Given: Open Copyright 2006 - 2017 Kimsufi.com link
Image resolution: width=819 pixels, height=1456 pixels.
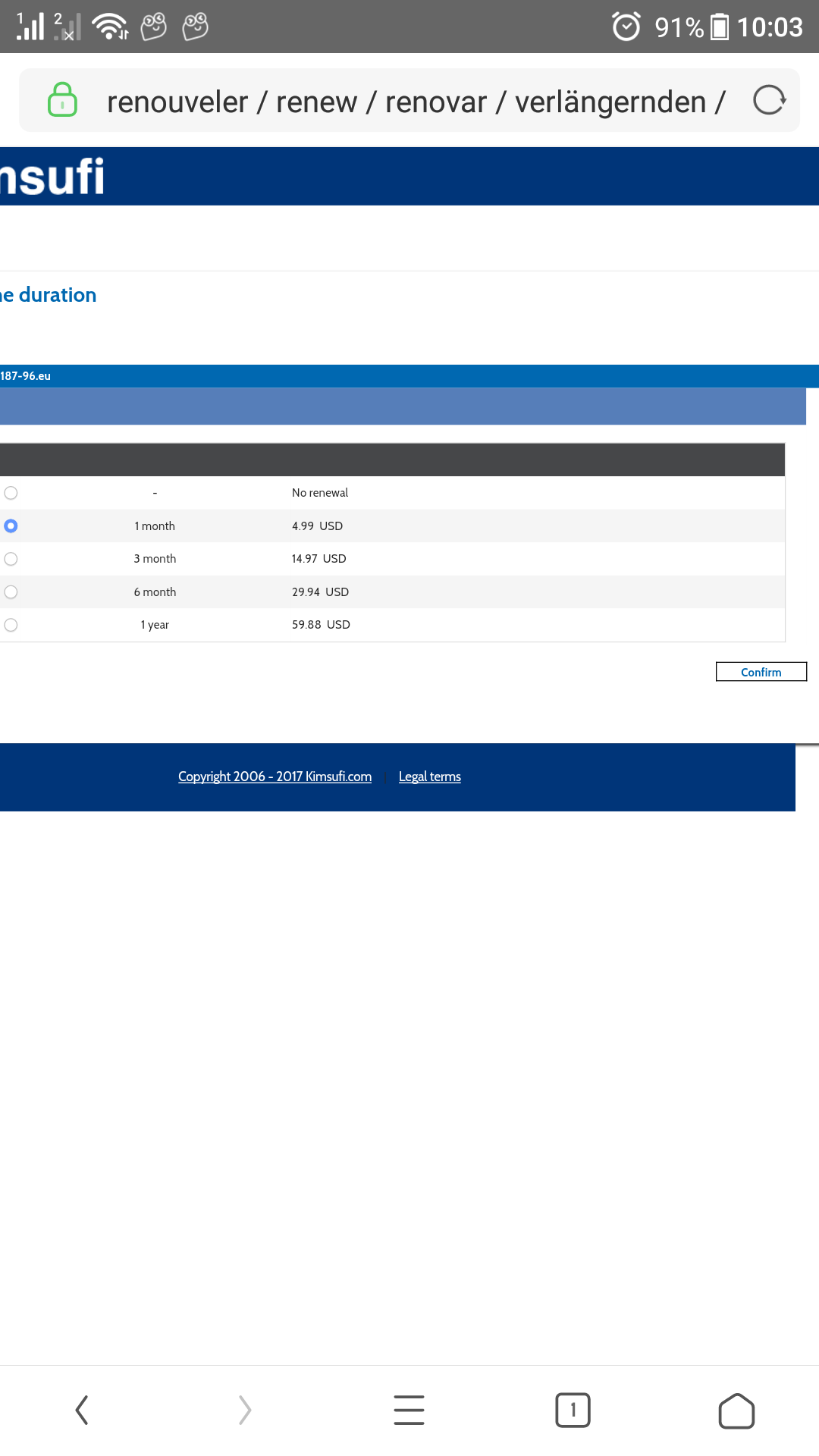Looking at the screenshot, I should [275, 777].
